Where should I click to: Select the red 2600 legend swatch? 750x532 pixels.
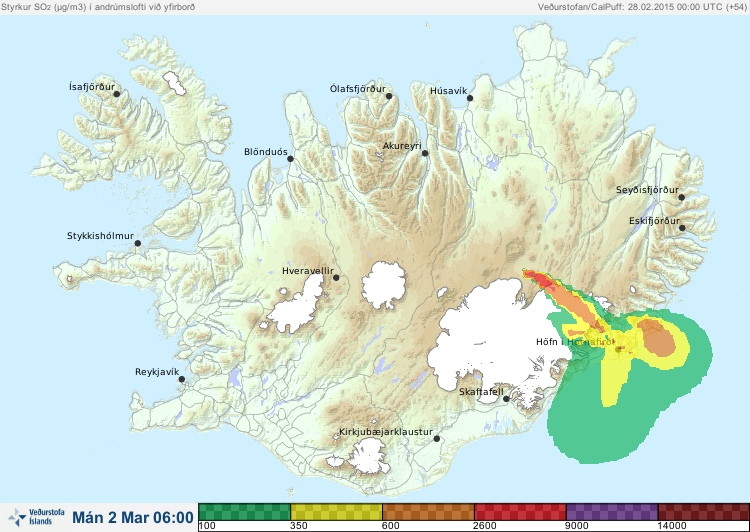(520, 512)
